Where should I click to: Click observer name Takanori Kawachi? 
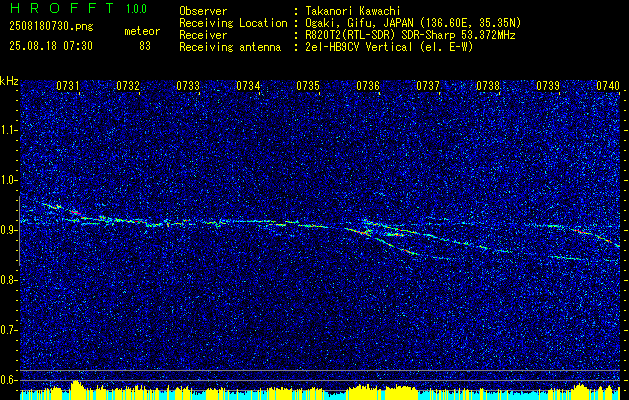353,11
